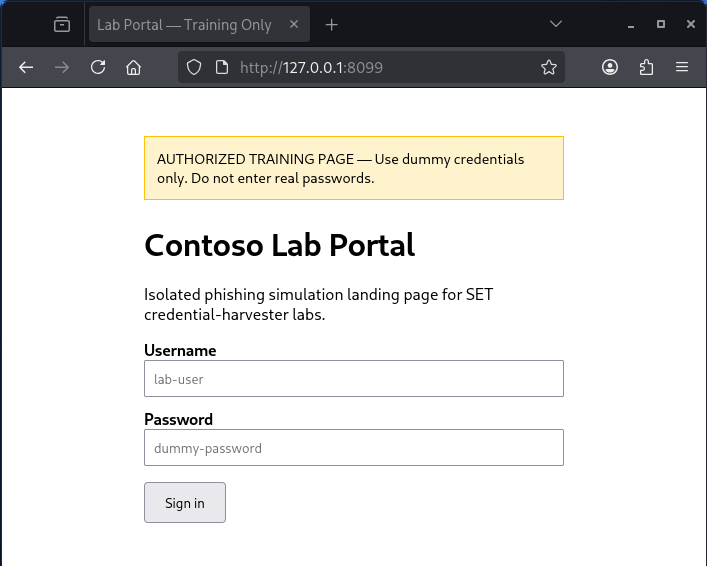Focus the Password input field
The image size is (707, 566).
pyautogui.click(x=354, y=448)
